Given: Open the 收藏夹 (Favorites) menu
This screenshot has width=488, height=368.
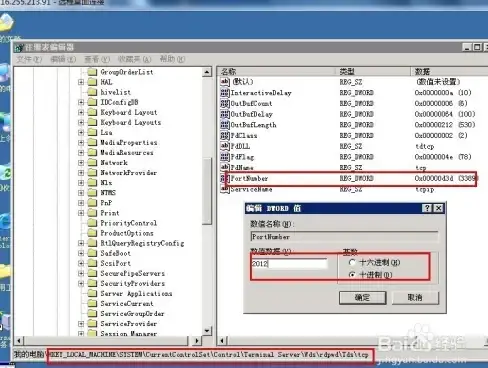Looking at the screenshot, I should coord(134,59).
